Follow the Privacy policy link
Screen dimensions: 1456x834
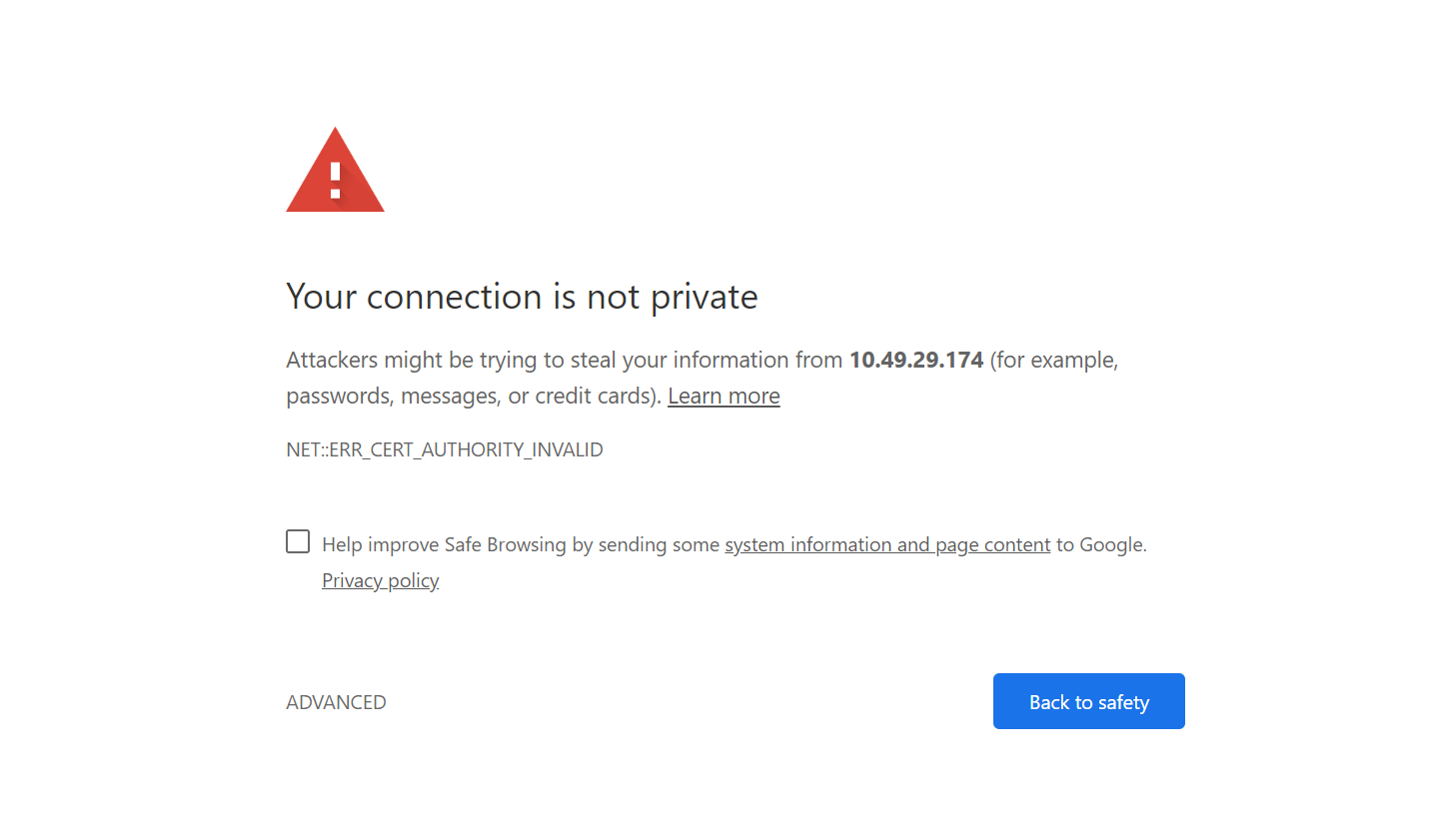point(380,581)
